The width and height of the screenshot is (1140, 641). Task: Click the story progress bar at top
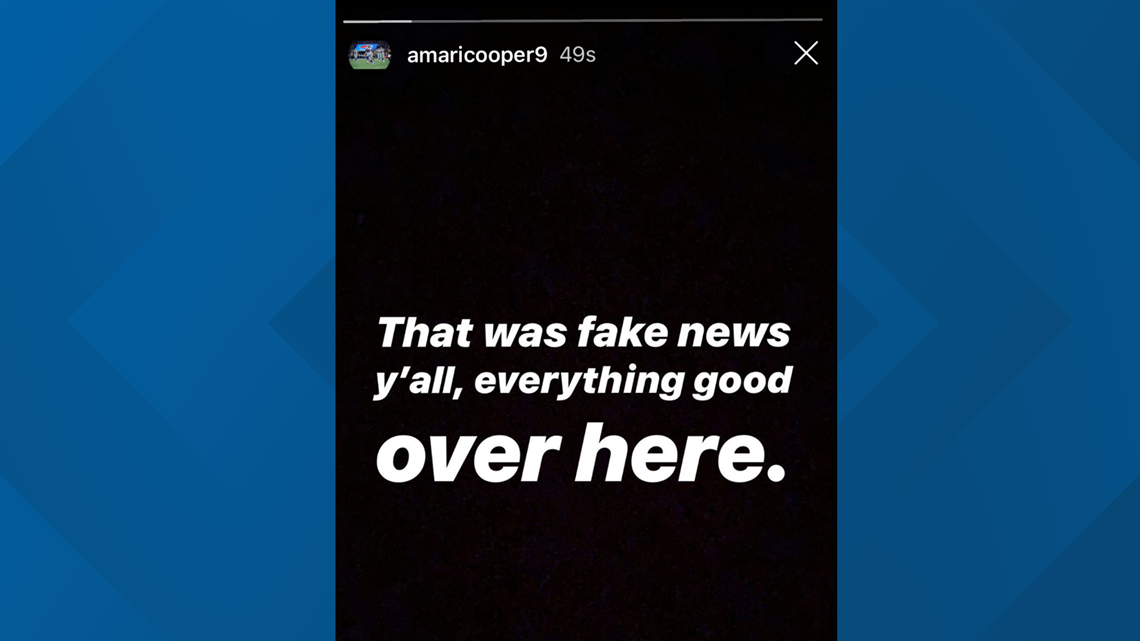582,20
